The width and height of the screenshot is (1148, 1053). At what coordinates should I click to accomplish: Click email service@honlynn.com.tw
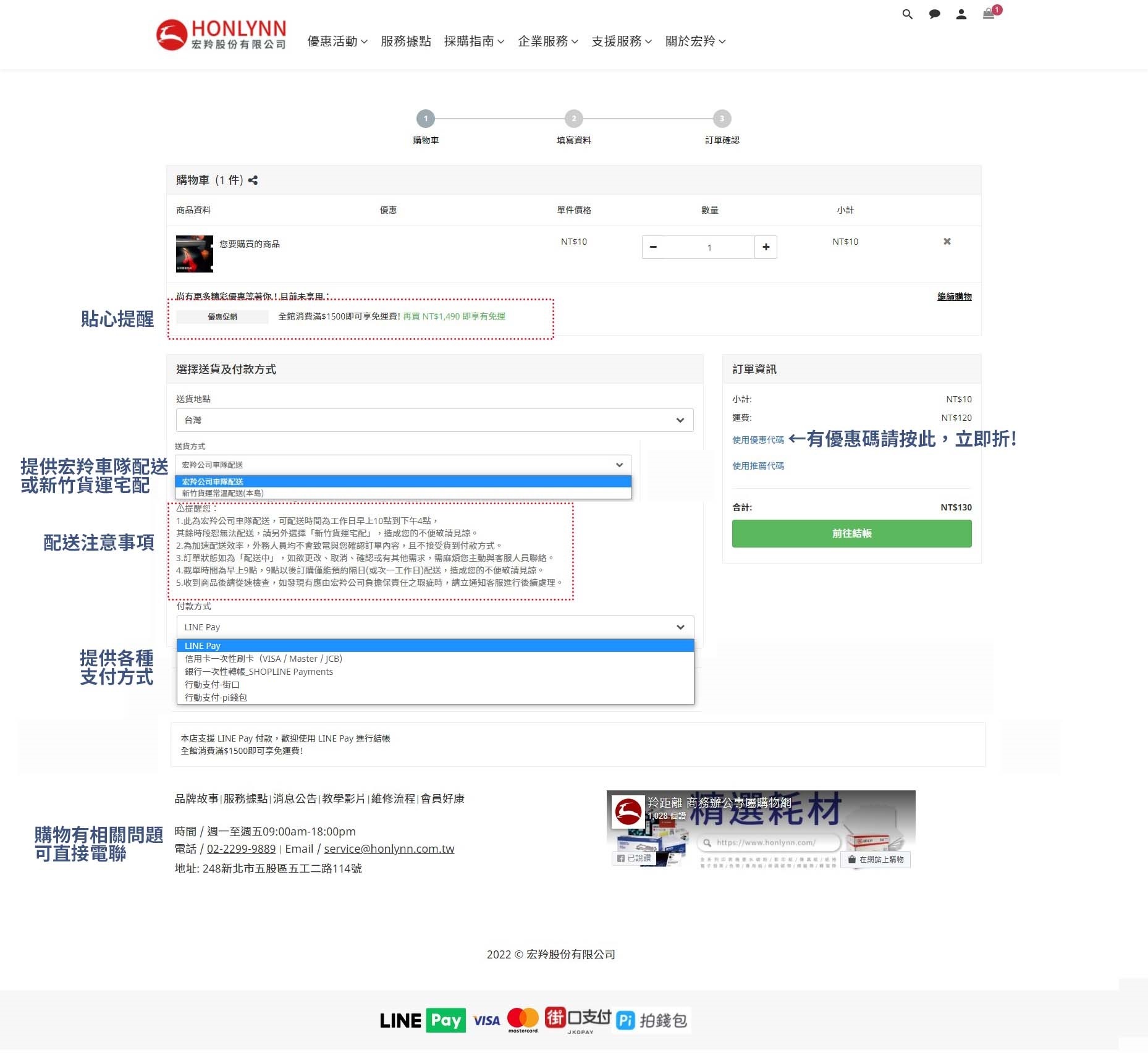point(389,849)
